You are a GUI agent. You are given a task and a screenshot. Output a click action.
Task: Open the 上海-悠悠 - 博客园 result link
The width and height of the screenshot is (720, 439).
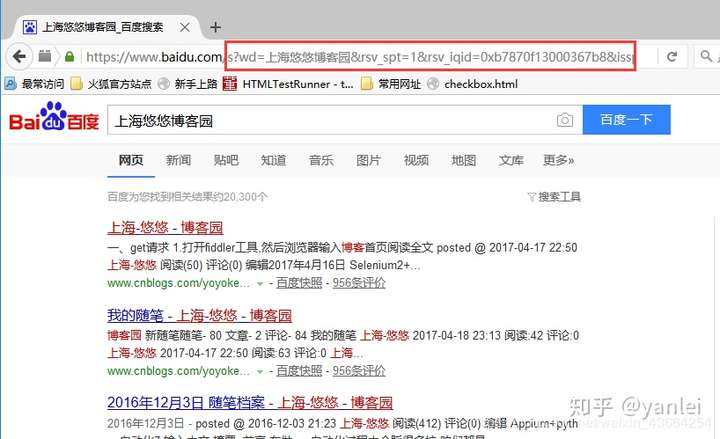click(165, 227)
